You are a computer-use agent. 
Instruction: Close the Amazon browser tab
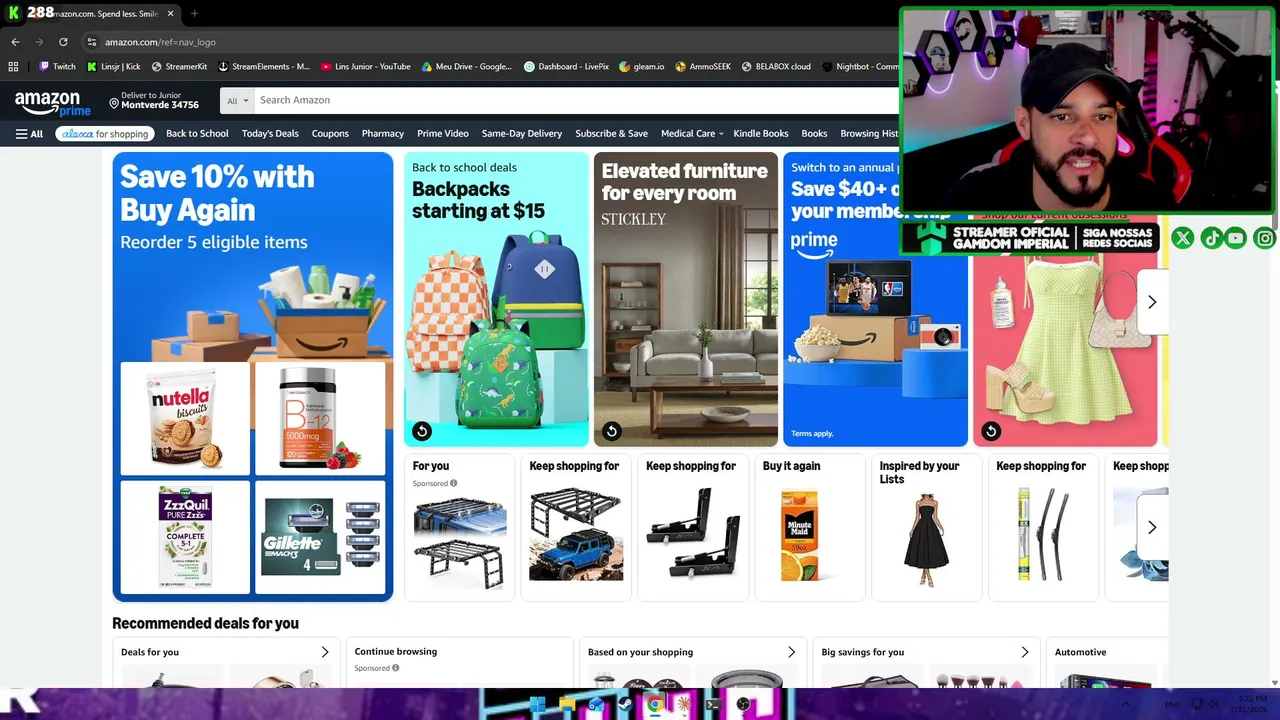pos(170,13)
